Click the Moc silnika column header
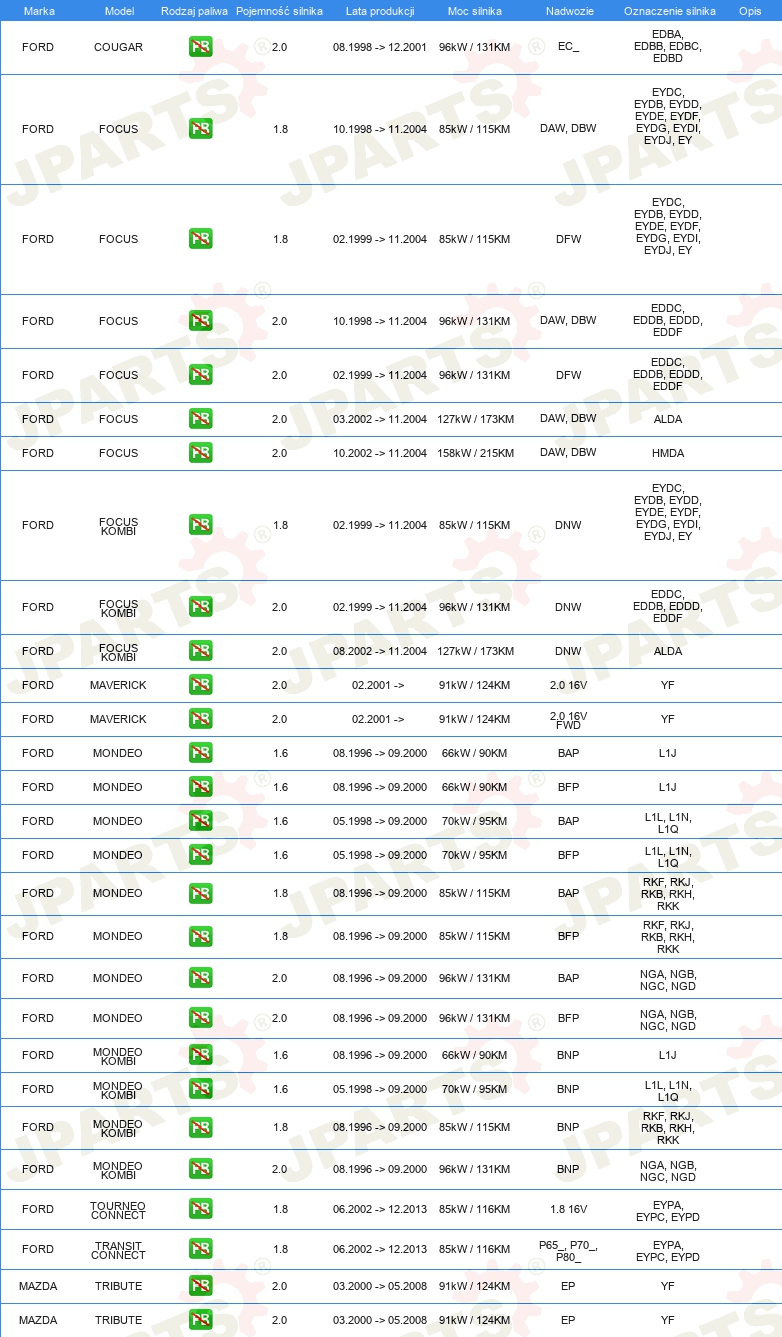Image resolution: width=782 pixels, height=1337 pixels. [474, 11]
